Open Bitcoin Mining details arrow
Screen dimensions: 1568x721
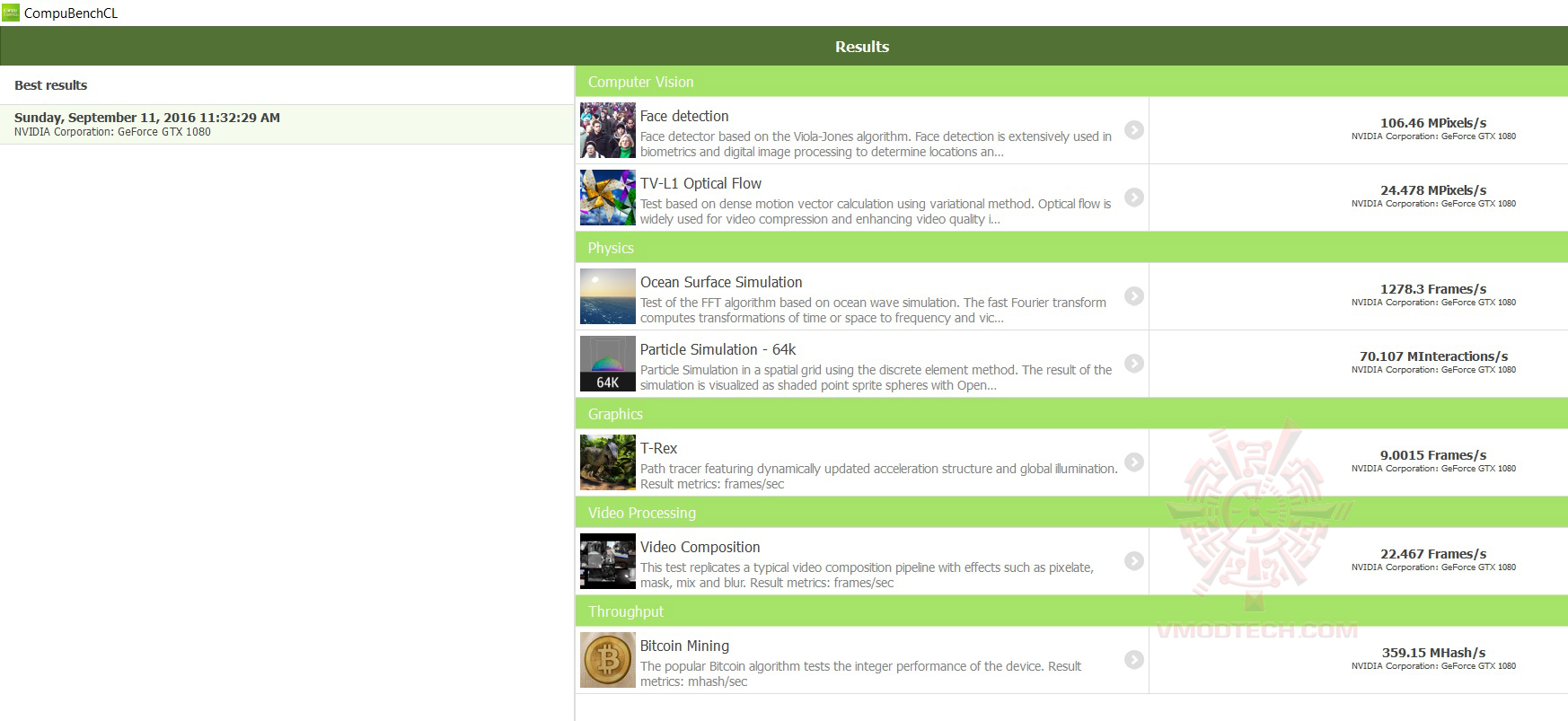click(1134, 660)
